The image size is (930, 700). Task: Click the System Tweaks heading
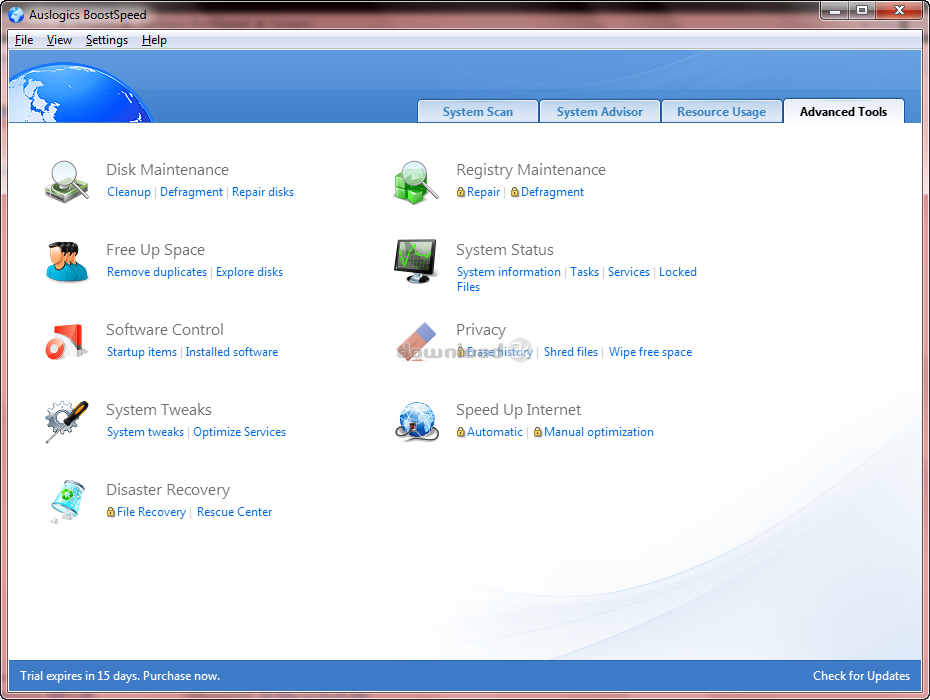coord(159,410)
